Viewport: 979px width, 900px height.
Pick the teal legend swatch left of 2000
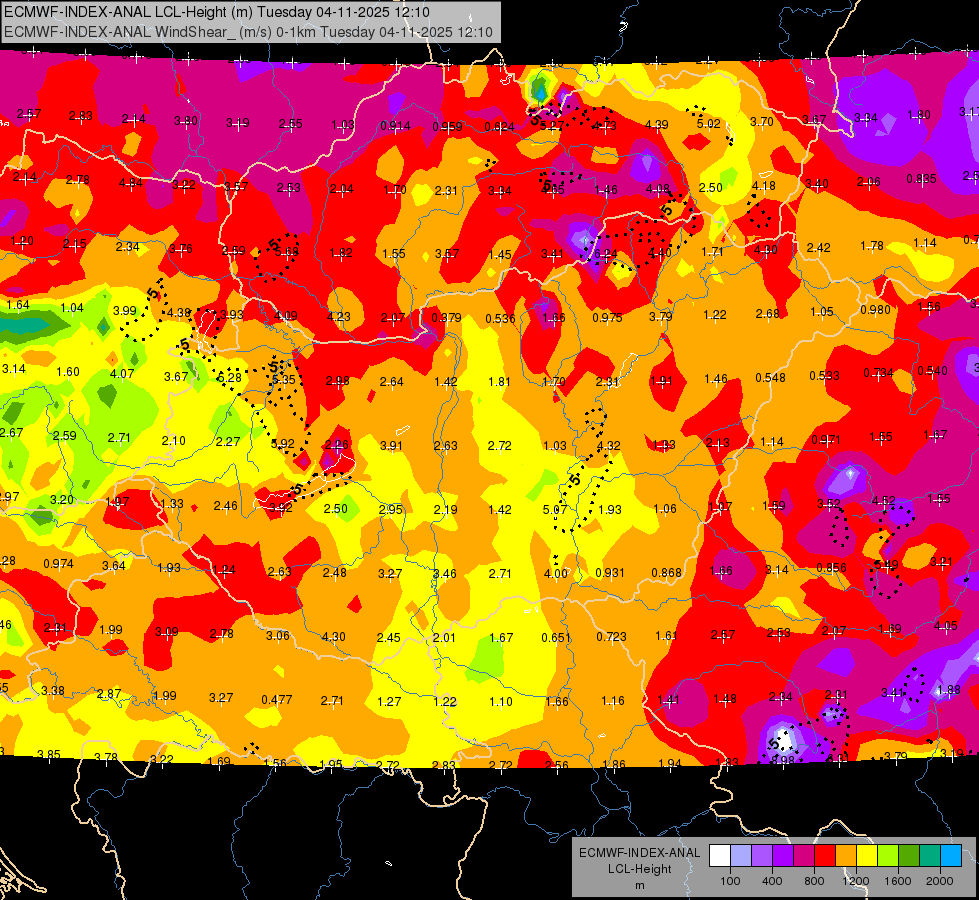pos(929,856)
